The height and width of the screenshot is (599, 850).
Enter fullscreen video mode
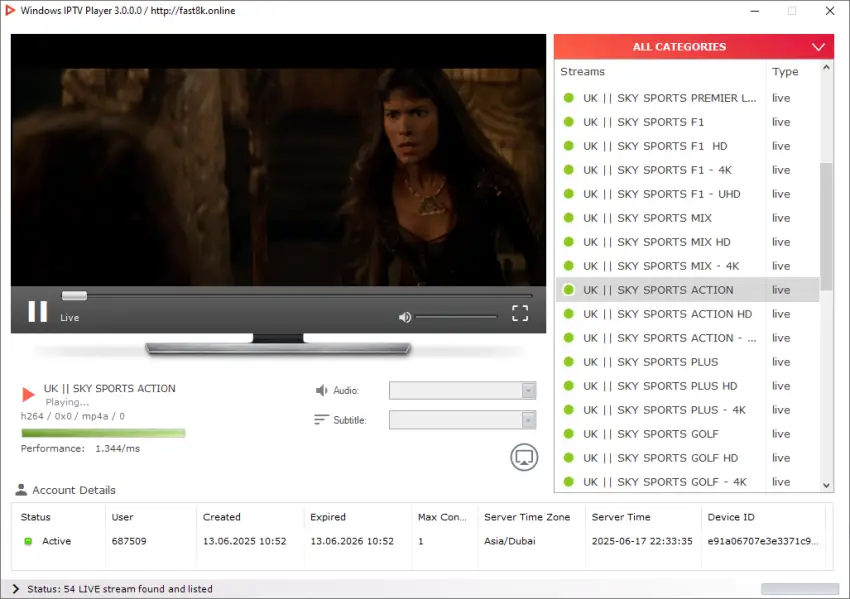520,313
